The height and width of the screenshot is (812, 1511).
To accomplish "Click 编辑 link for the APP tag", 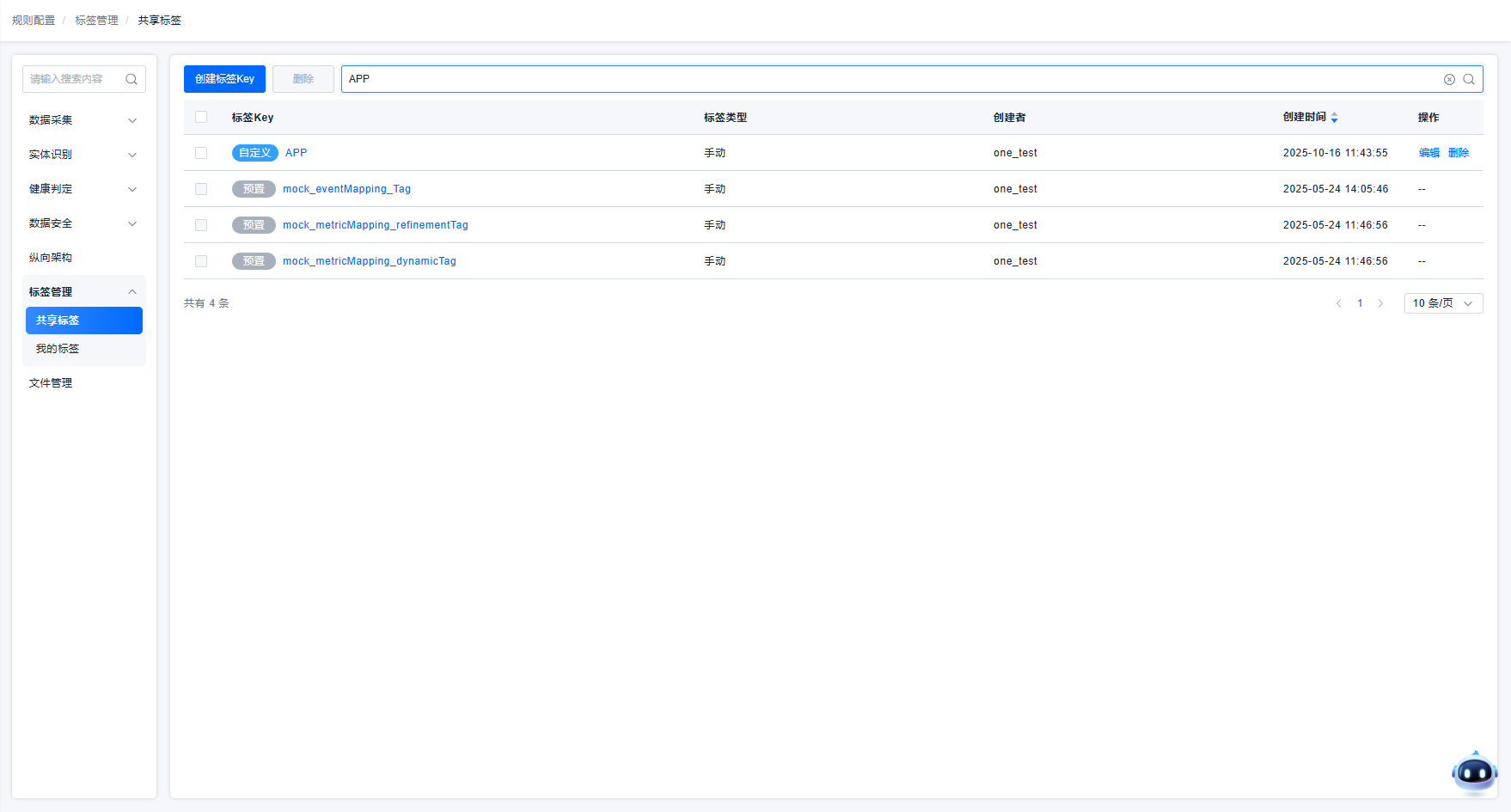I will [1428, 153].
